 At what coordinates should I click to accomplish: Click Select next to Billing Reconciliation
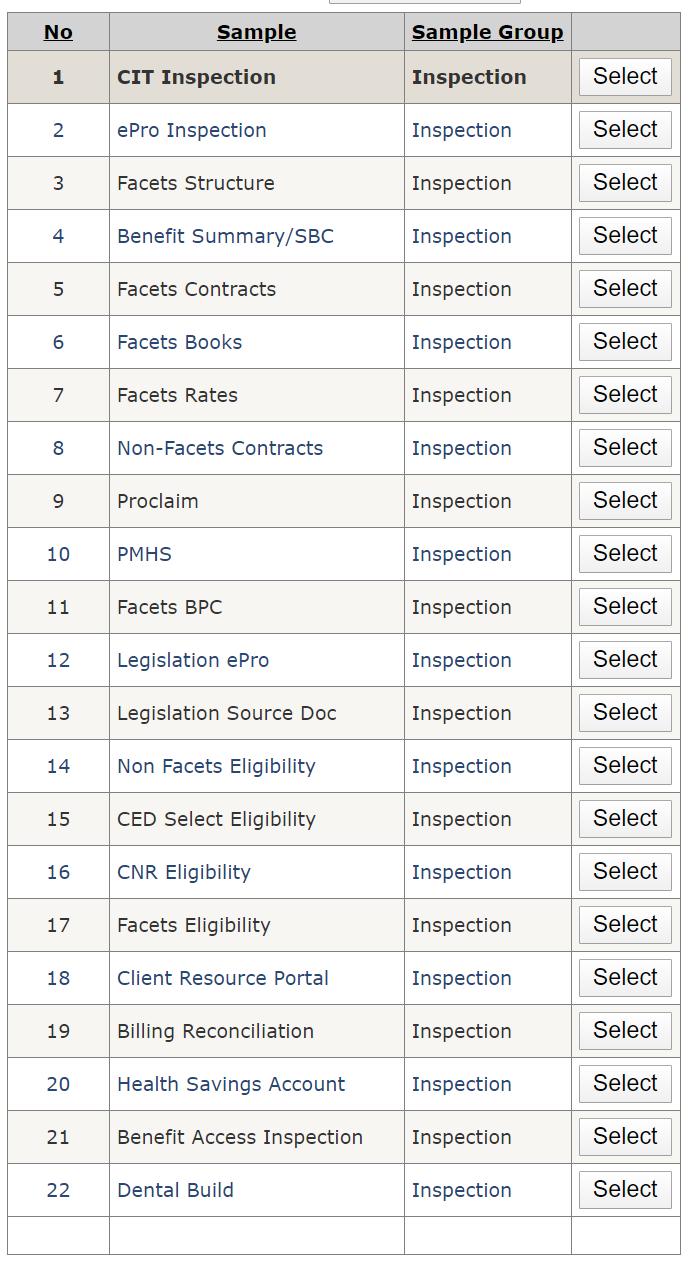pyautogui.click(x=625, y=1031)
